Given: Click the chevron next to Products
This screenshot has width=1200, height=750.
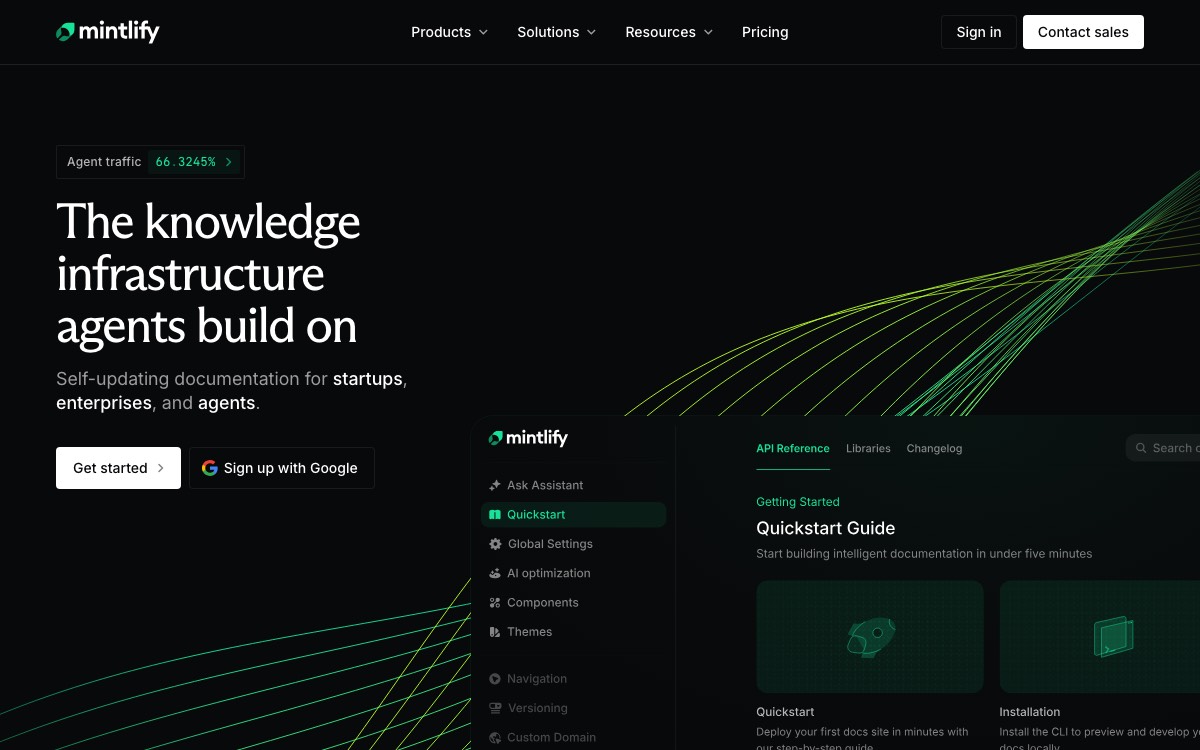Looking at the screenshot, I should pyautogui.click(x=484, y=32).
